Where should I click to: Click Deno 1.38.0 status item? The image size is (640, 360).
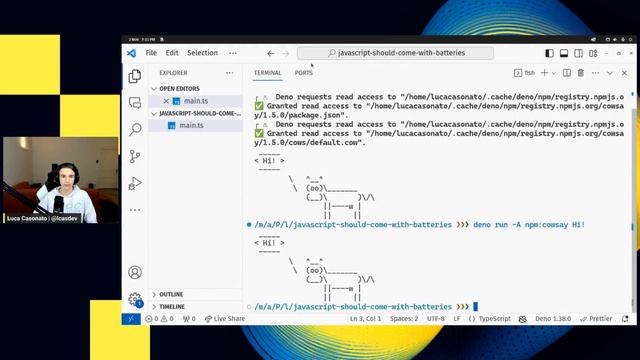coord(553,319)
